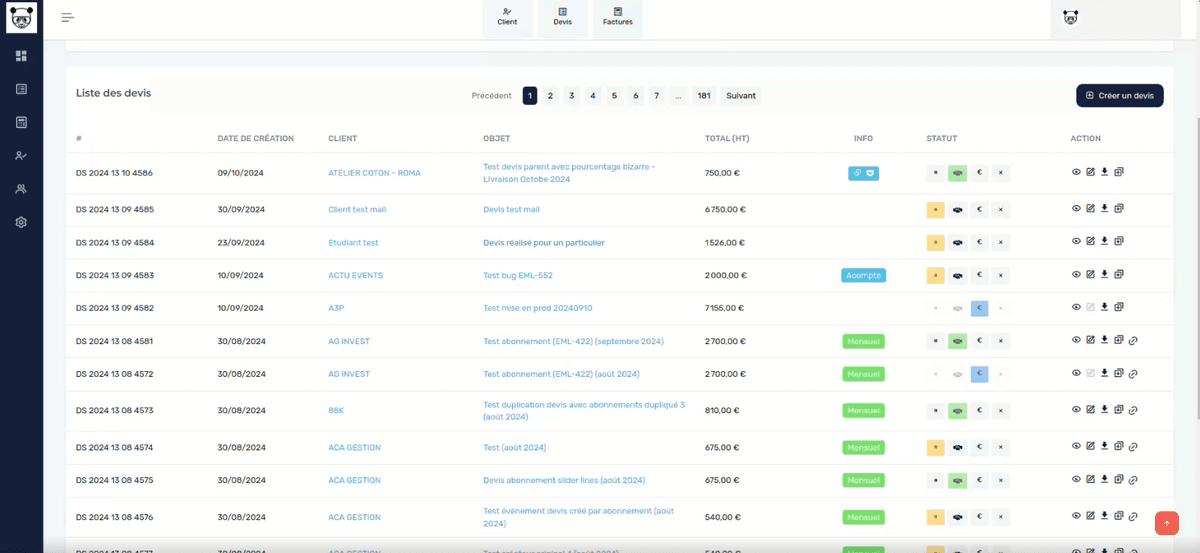The height and width of the screenshot is (553, 1200).
Task: Click the panda logo in top-left corner
Action: [21, 17]
